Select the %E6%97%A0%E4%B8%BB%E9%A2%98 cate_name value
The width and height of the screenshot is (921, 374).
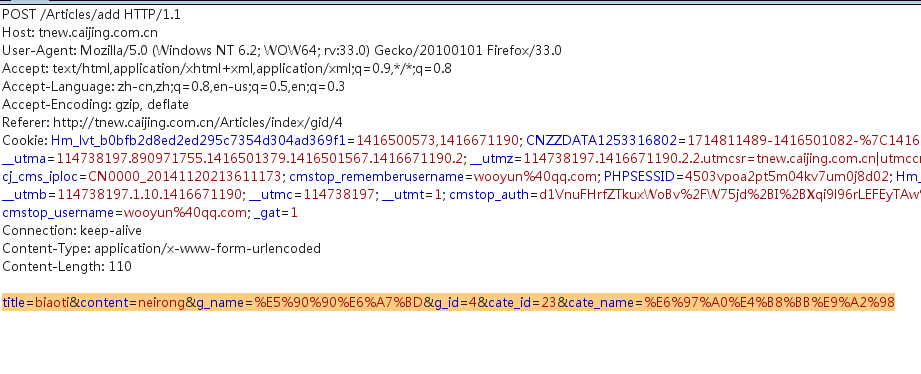(769, 302)
